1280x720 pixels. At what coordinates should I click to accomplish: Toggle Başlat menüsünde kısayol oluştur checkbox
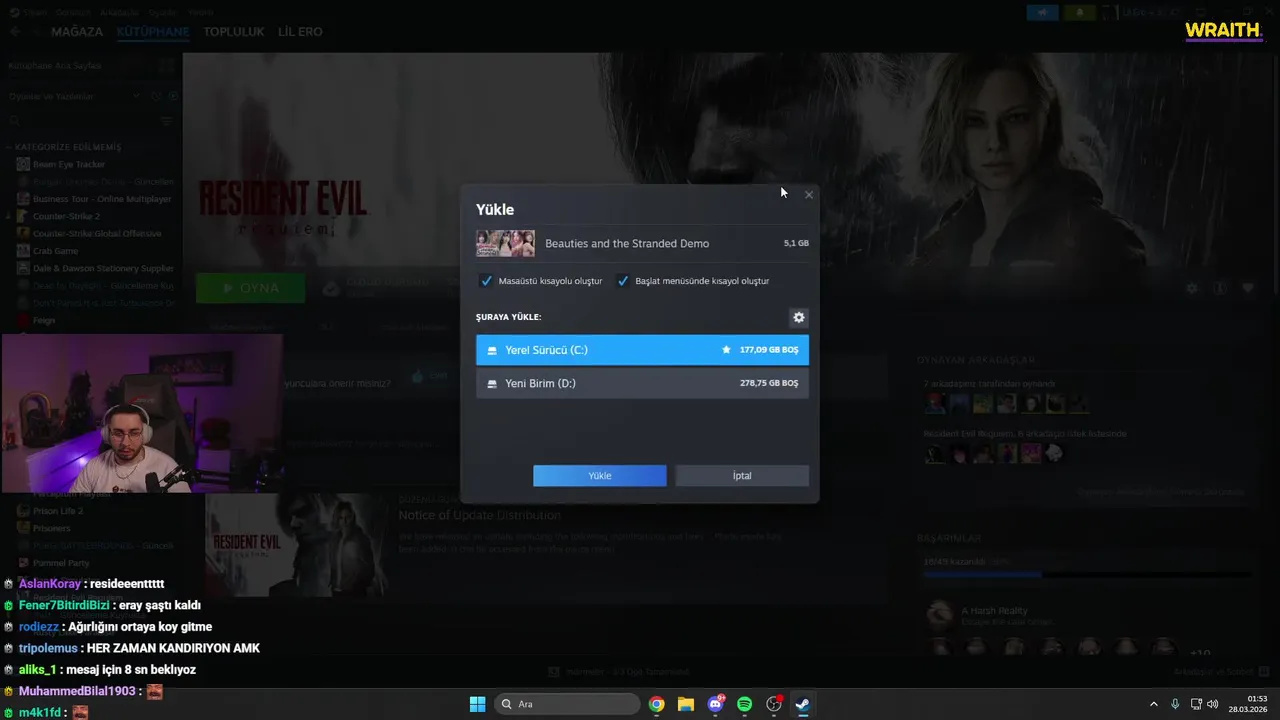click(623, 281)
